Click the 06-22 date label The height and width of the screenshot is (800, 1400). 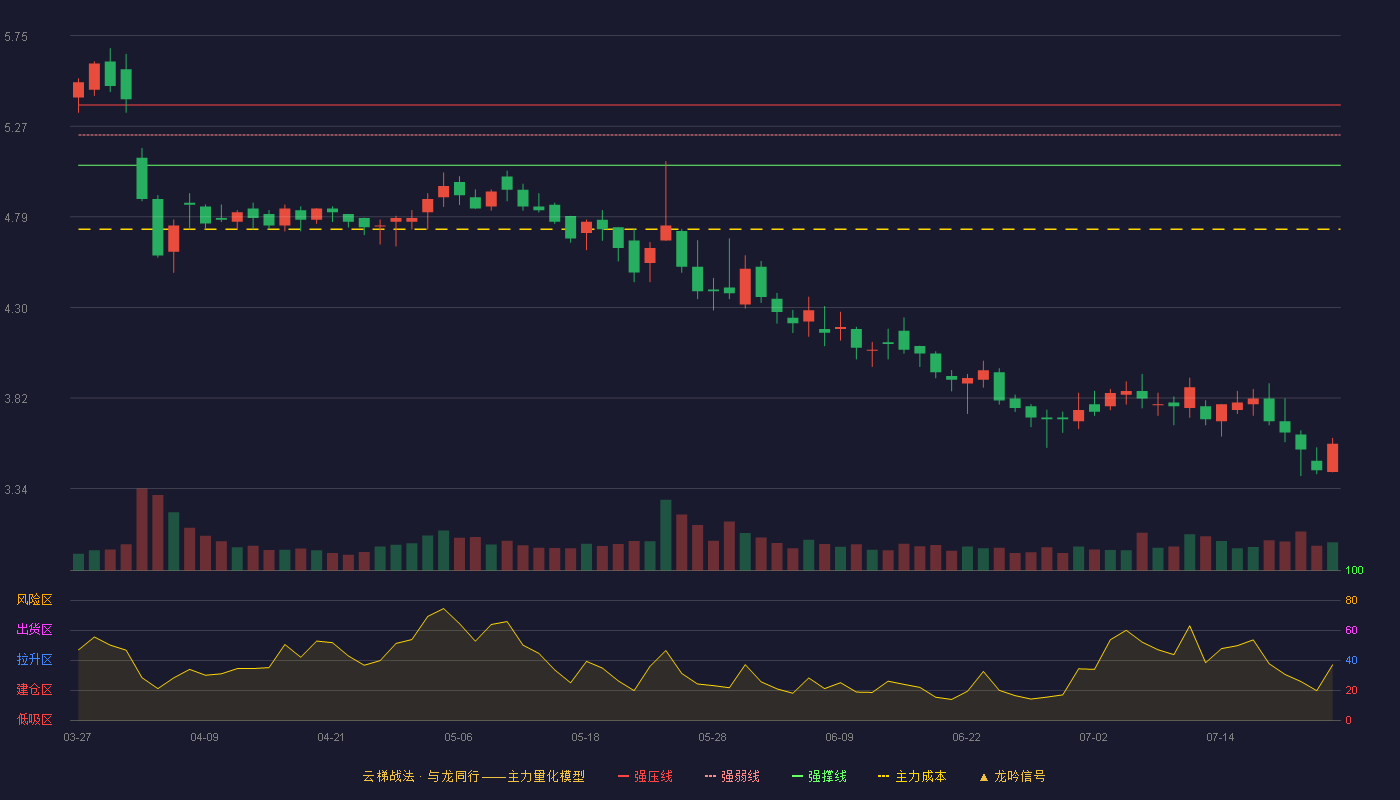[x=966, y=737]
